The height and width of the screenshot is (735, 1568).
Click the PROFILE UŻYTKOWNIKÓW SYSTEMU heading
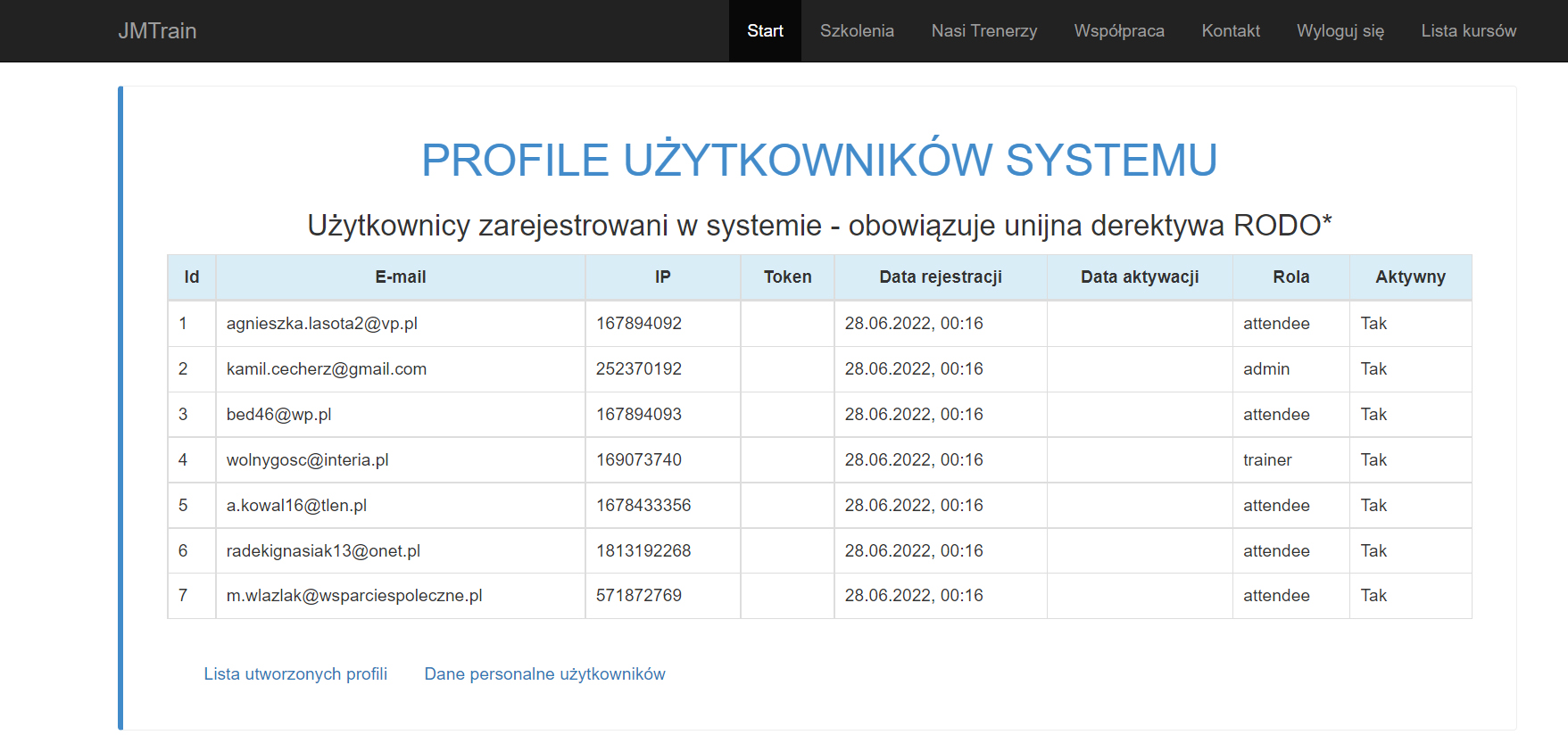[819, 161]
